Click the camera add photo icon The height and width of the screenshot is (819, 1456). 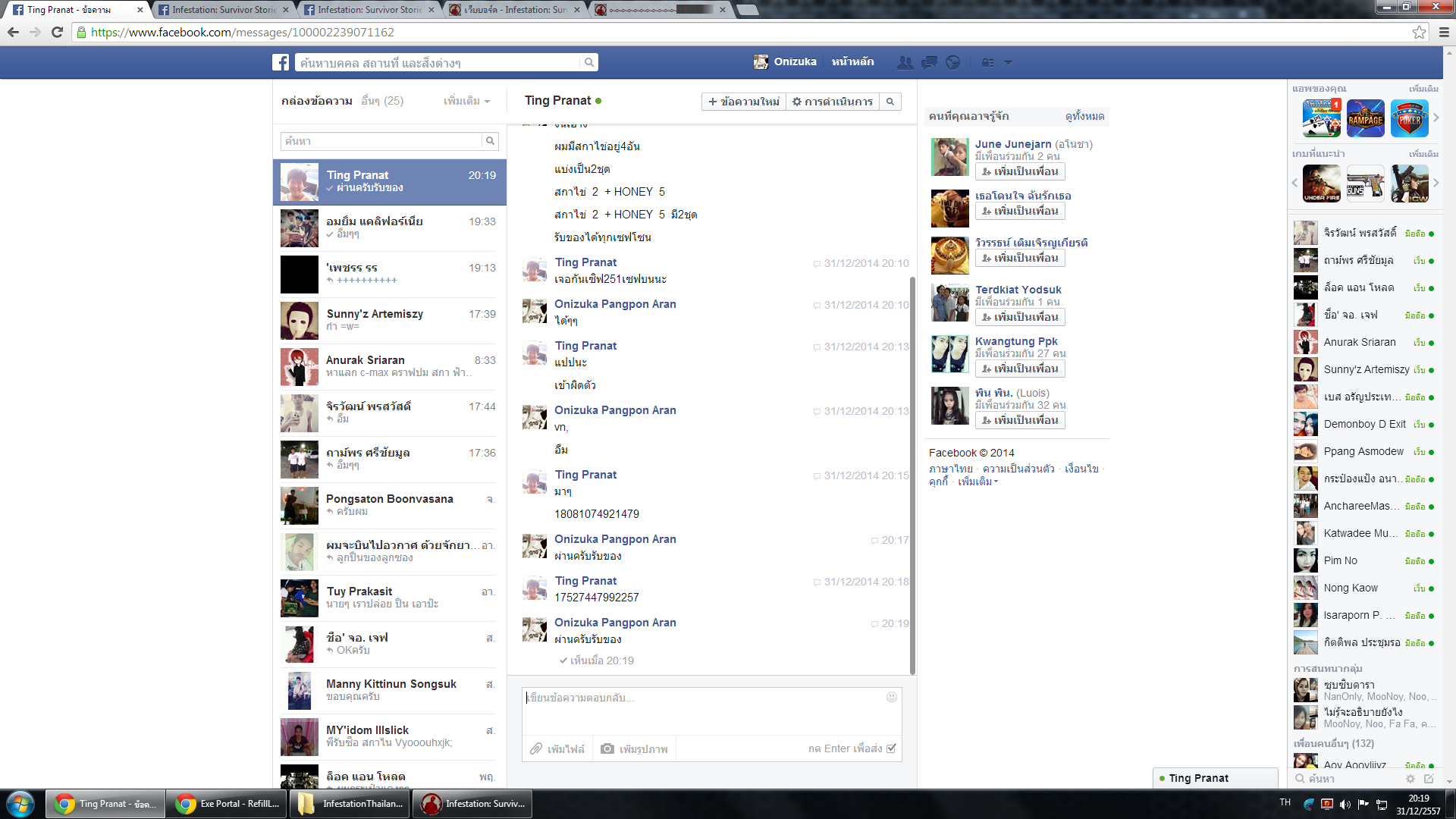(607, 748)
